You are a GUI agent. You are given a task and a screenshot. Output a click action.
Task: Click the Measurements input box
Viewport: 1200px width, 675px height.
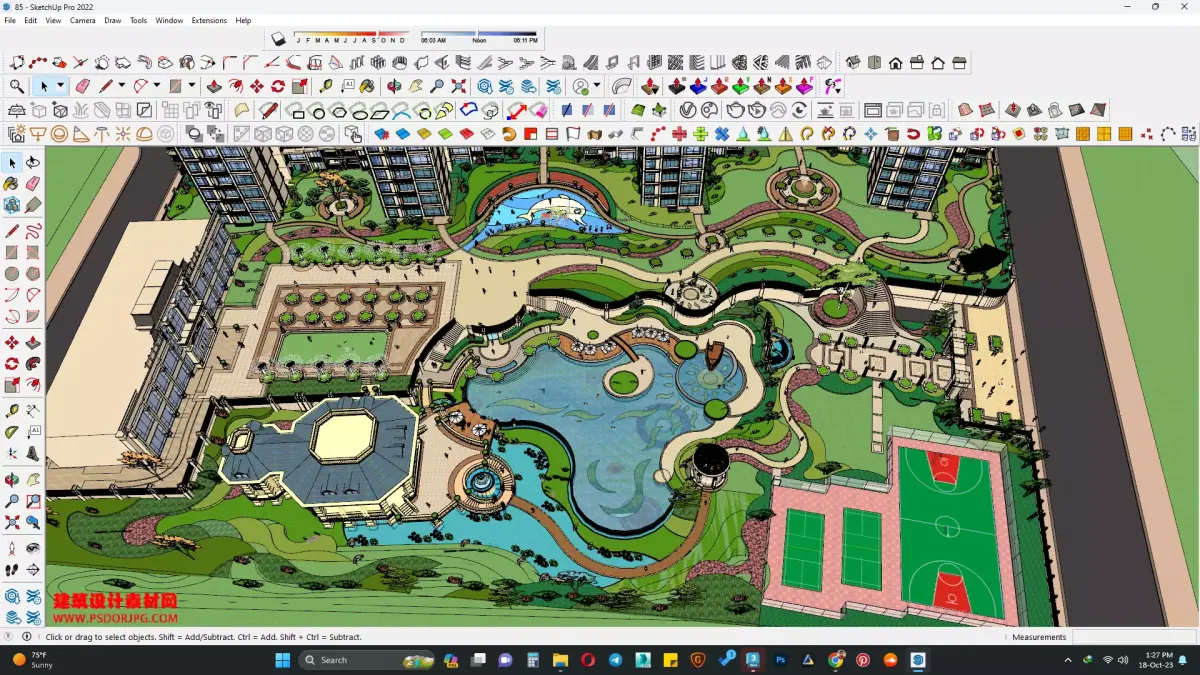[1133, 637]
